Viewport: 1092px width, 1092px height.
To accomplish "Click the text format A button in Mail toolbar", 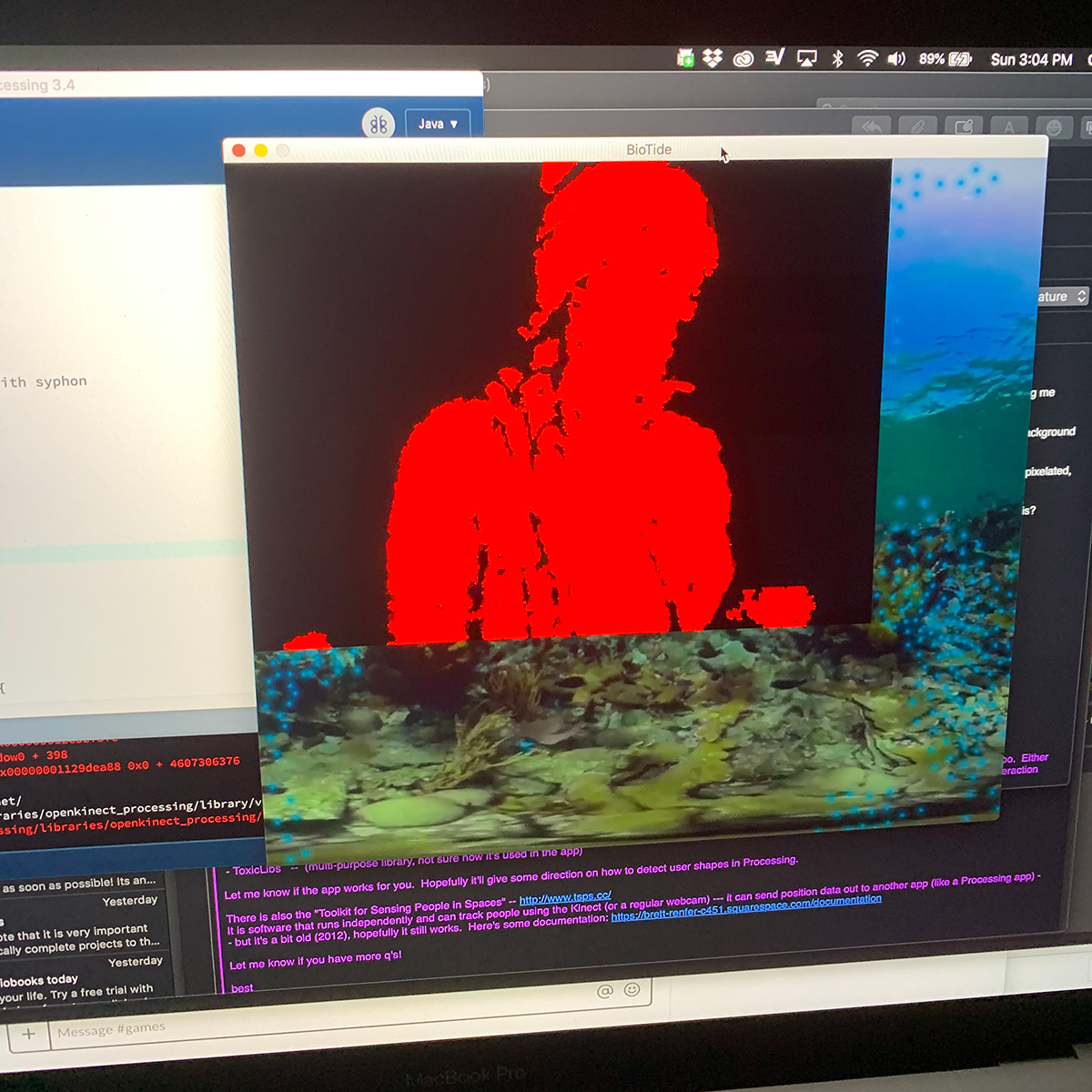I will [x=1008, y=127].
